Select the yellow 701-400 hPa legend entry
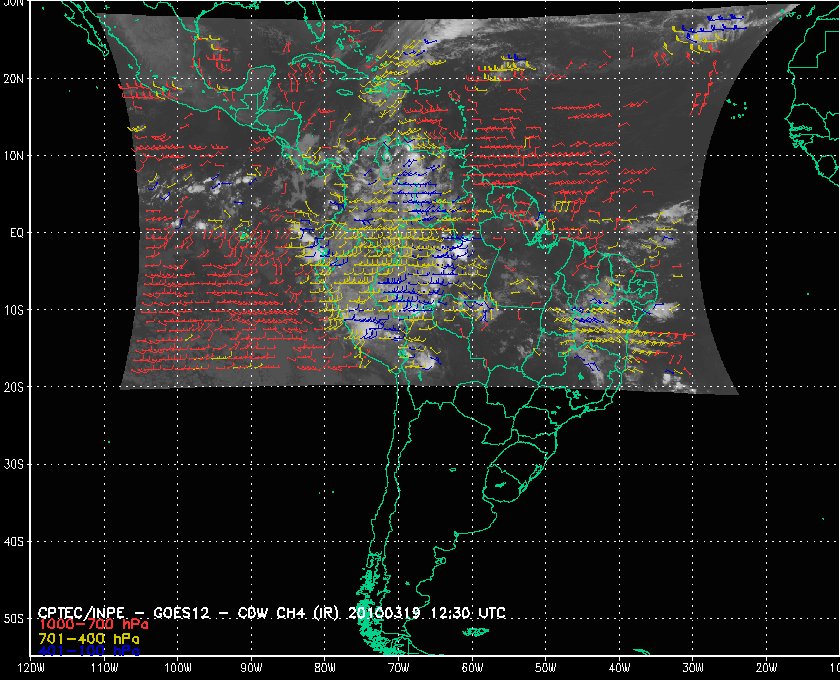This screenshot has width=840, height=680. click(89, 638)
